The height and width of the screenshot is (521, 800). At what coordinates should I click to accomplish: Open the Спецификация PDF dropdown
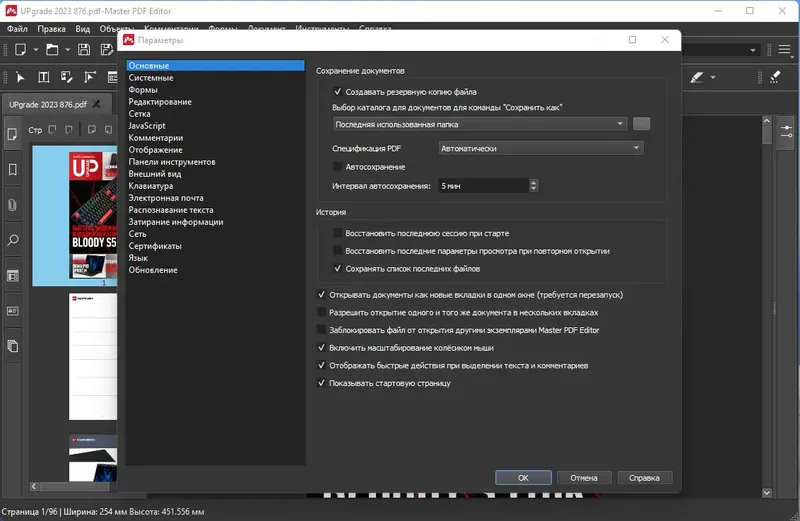coord(540,148)
